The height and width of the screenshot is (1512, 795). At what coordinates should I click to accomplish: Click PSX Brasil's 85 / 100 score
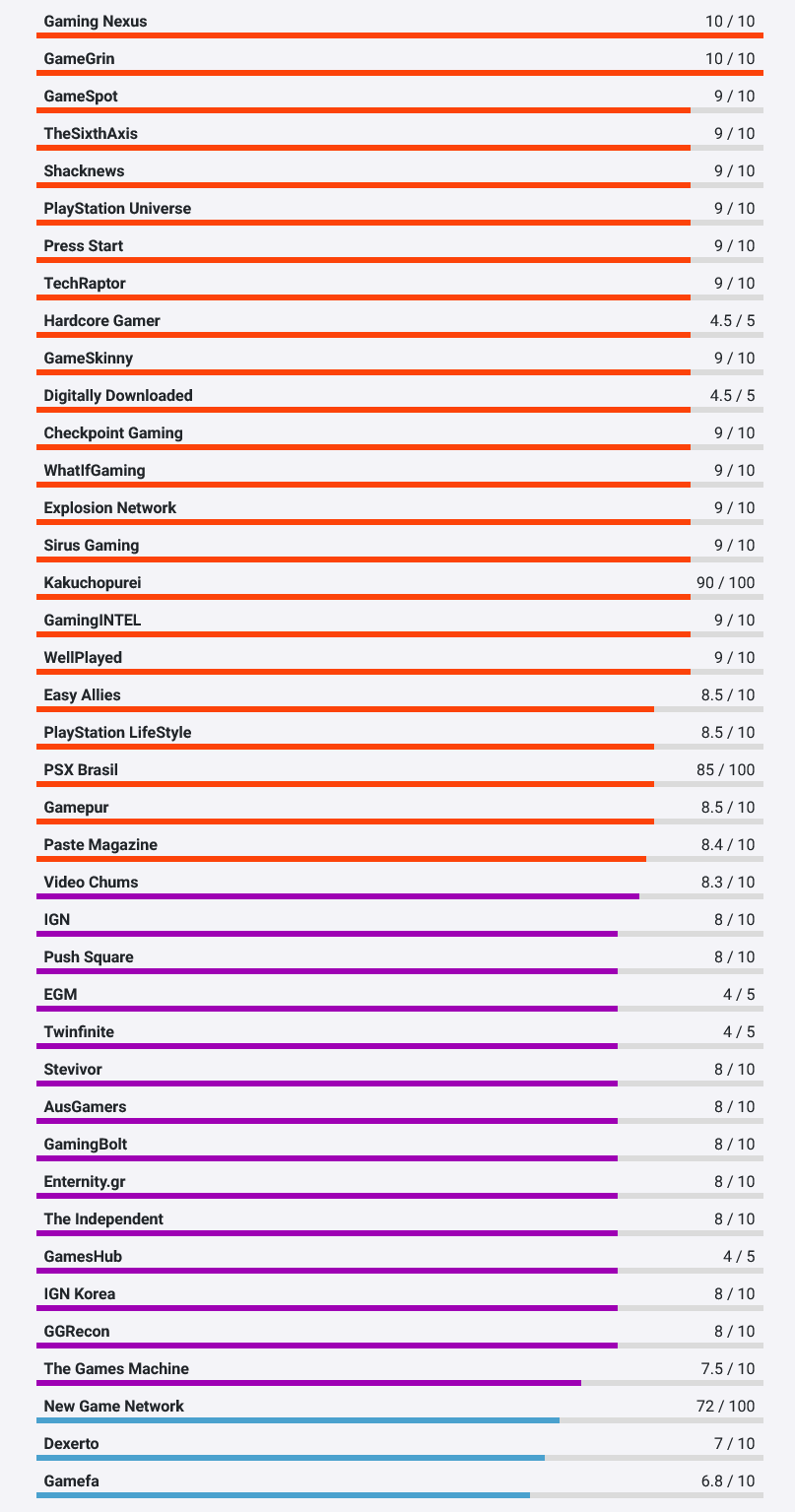click(725, 770)
